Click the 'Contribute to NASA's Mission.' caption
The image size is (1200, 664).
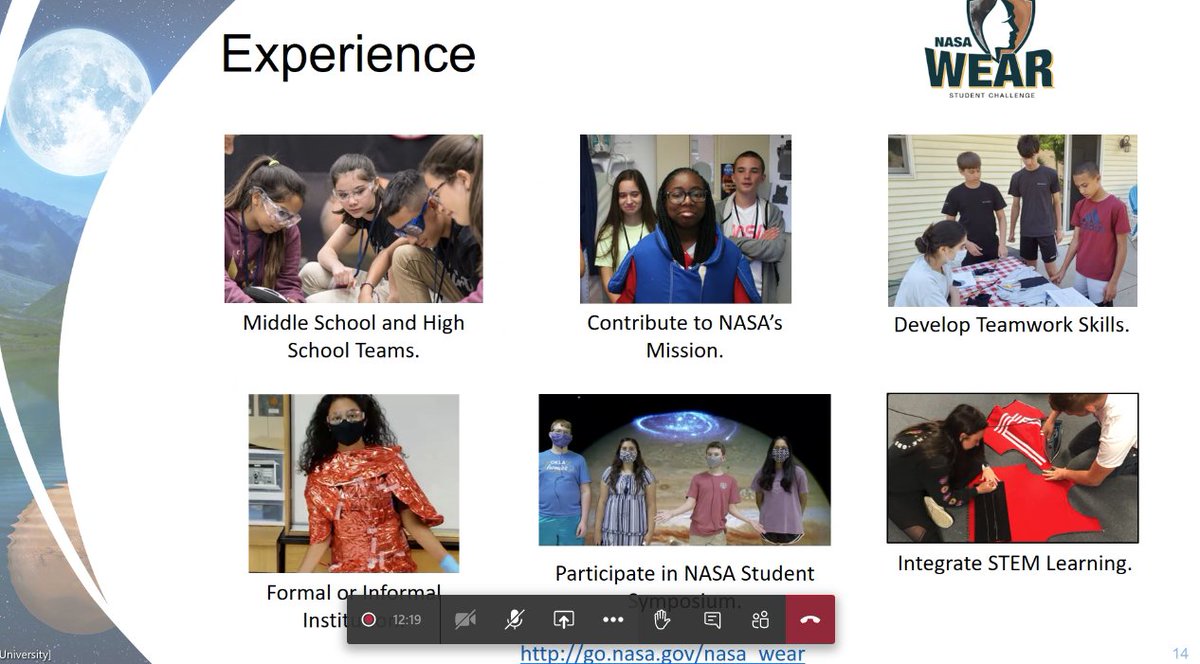(x=685, y=337)
